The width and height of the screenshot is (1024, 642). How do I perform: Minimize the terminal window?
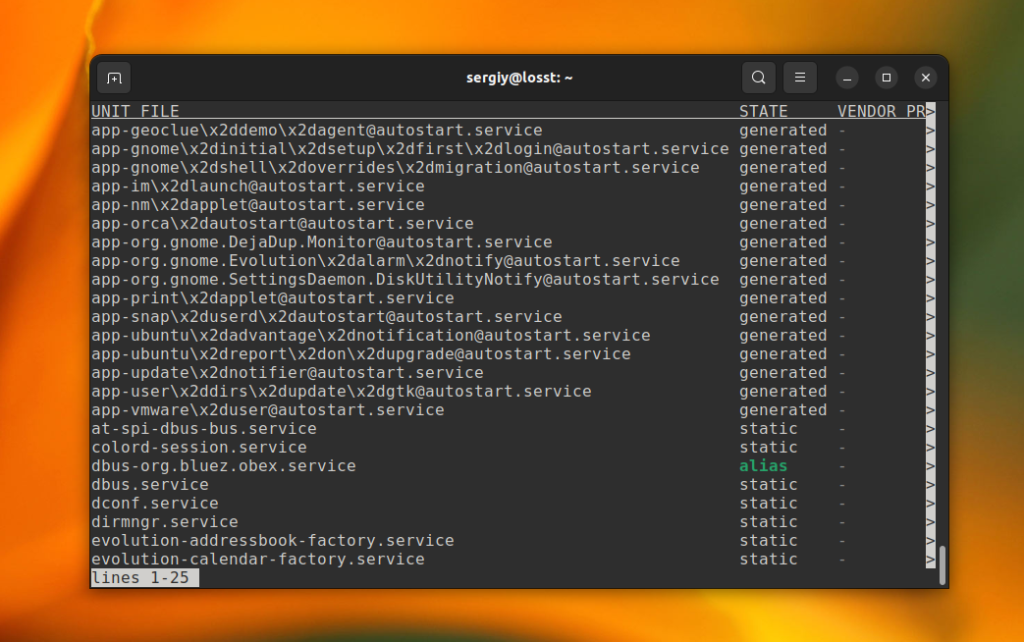click(x=847, y=78)
